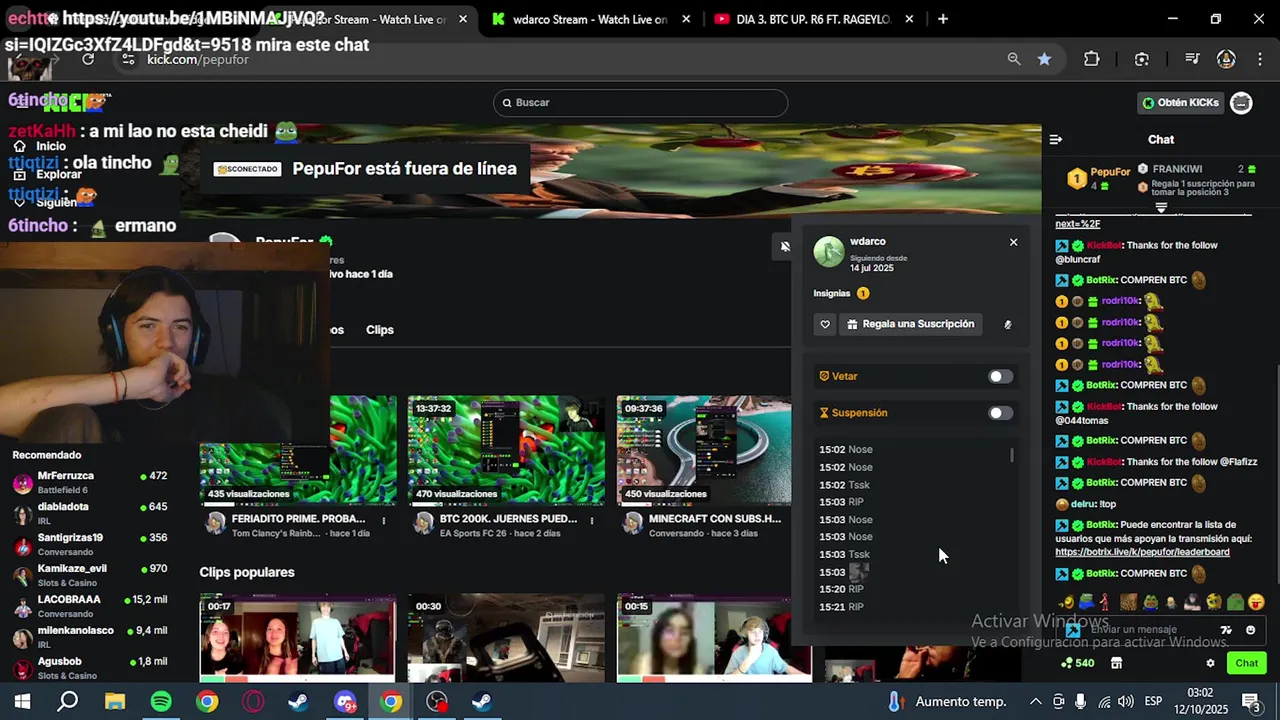This screenshot has height=720, width=1280.
Task: Open the Chrome extensions puzzle icon
Action: click(x=1092, y=59)
